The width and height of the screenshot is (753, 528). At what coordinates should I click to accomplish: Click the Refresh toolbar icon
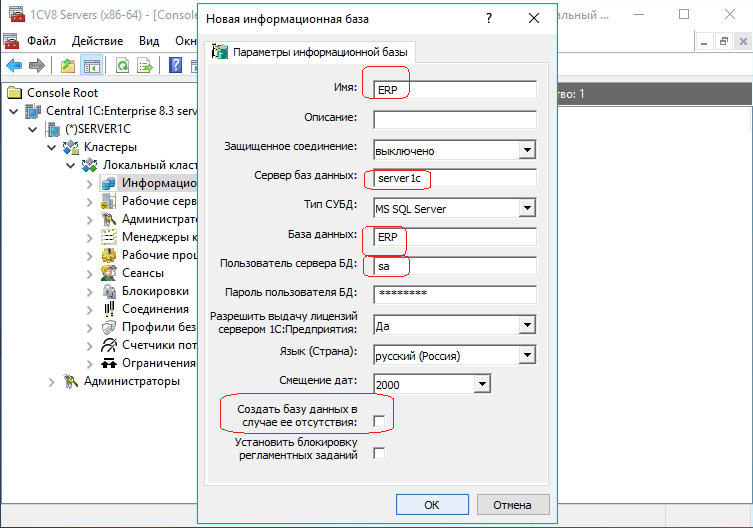pyautogui.click(x=122, y=65)
